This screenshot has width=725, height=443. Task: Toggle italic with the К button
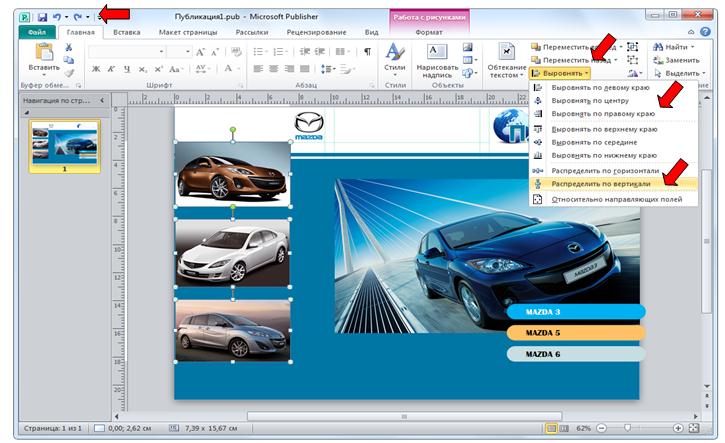point(111,69)
